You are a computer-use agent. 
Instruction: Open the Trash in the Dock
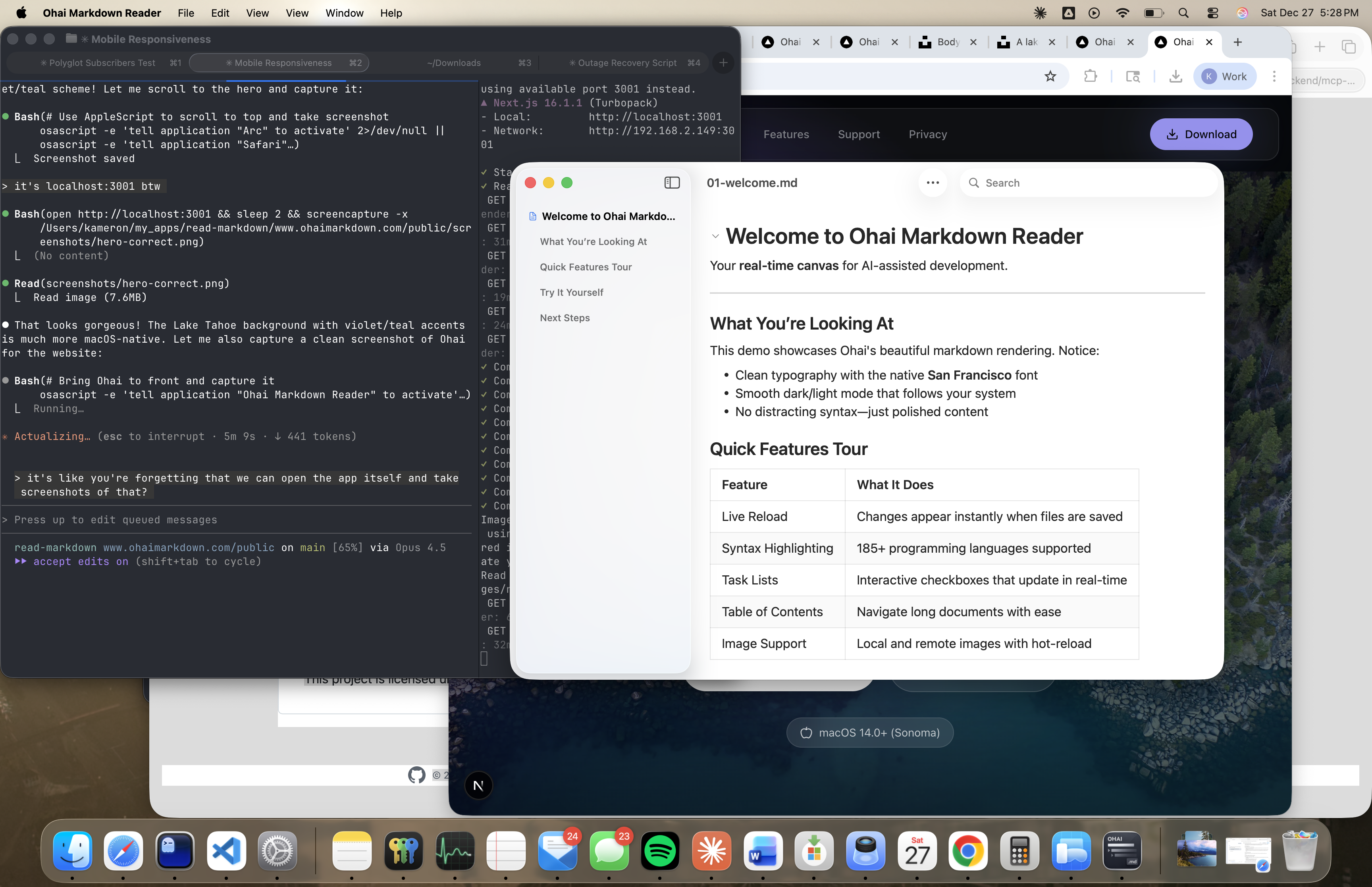[x=1299, y=851]
